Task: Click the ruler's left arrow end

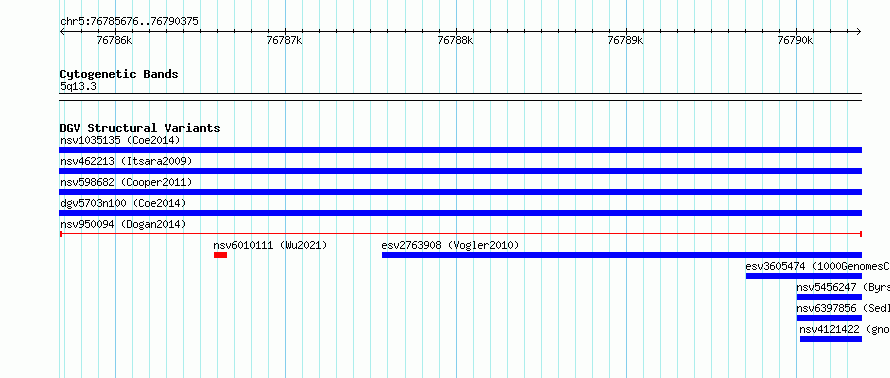Action: [62, 32]
